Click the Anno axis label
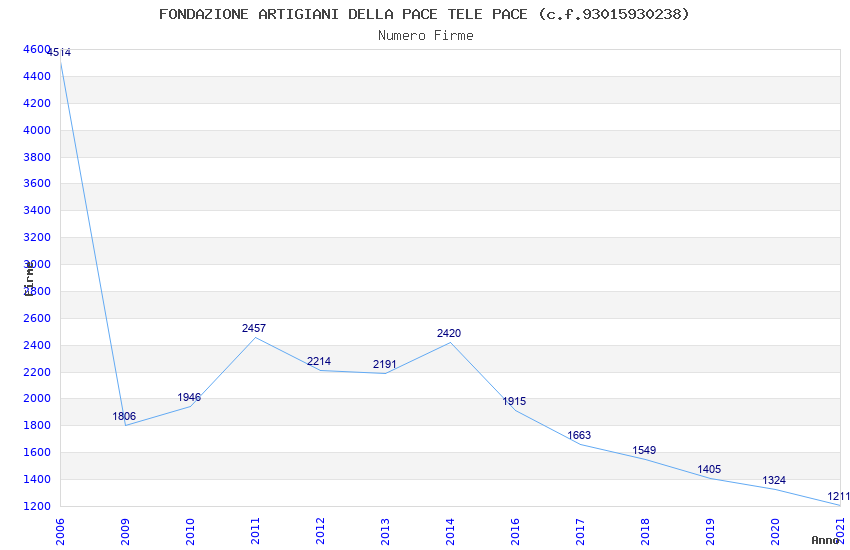The image size is (850, 550). (825, 540)
